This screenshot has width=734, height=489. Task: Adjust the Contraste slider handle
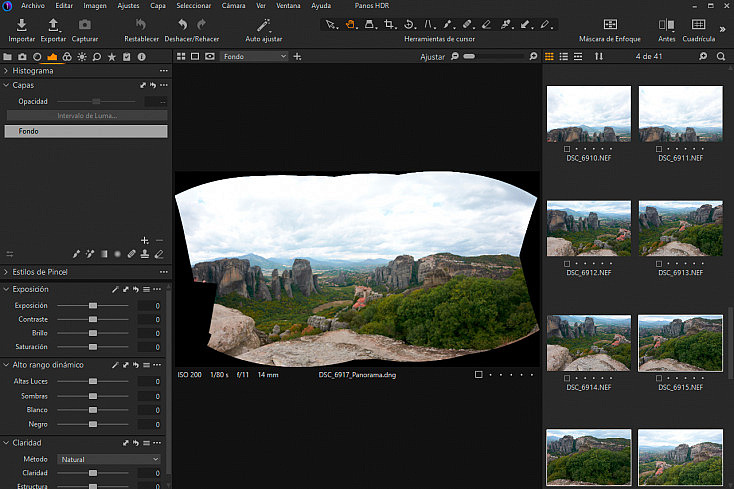pos(93,319)
